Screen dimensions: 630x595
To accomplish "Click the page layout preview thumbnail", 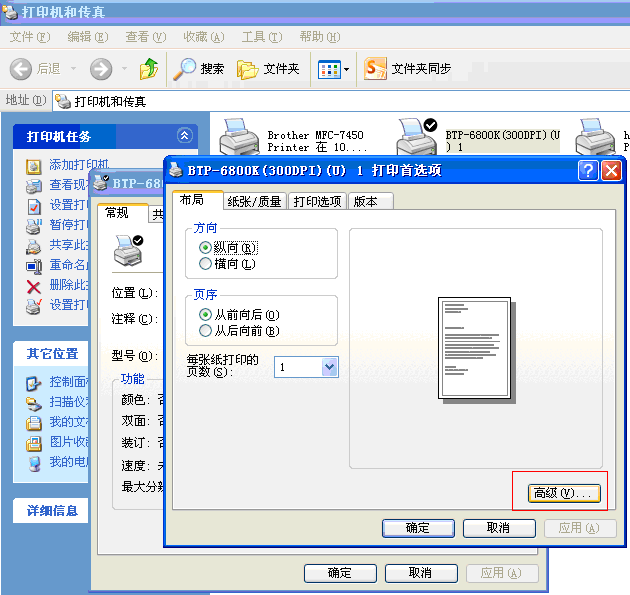I will tap(477, 350).
